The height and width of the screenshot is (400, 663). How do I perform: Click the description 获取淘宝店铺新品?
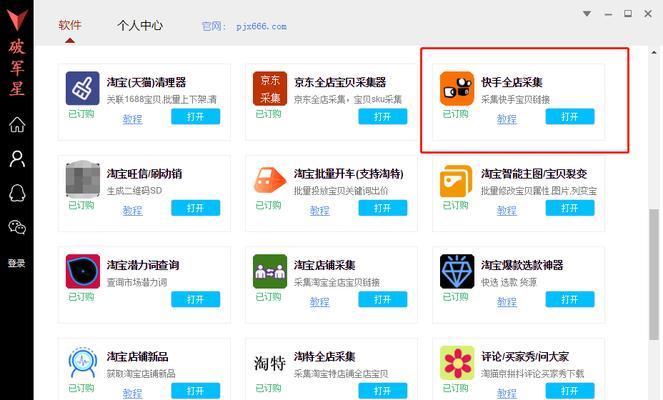(141, 374)
